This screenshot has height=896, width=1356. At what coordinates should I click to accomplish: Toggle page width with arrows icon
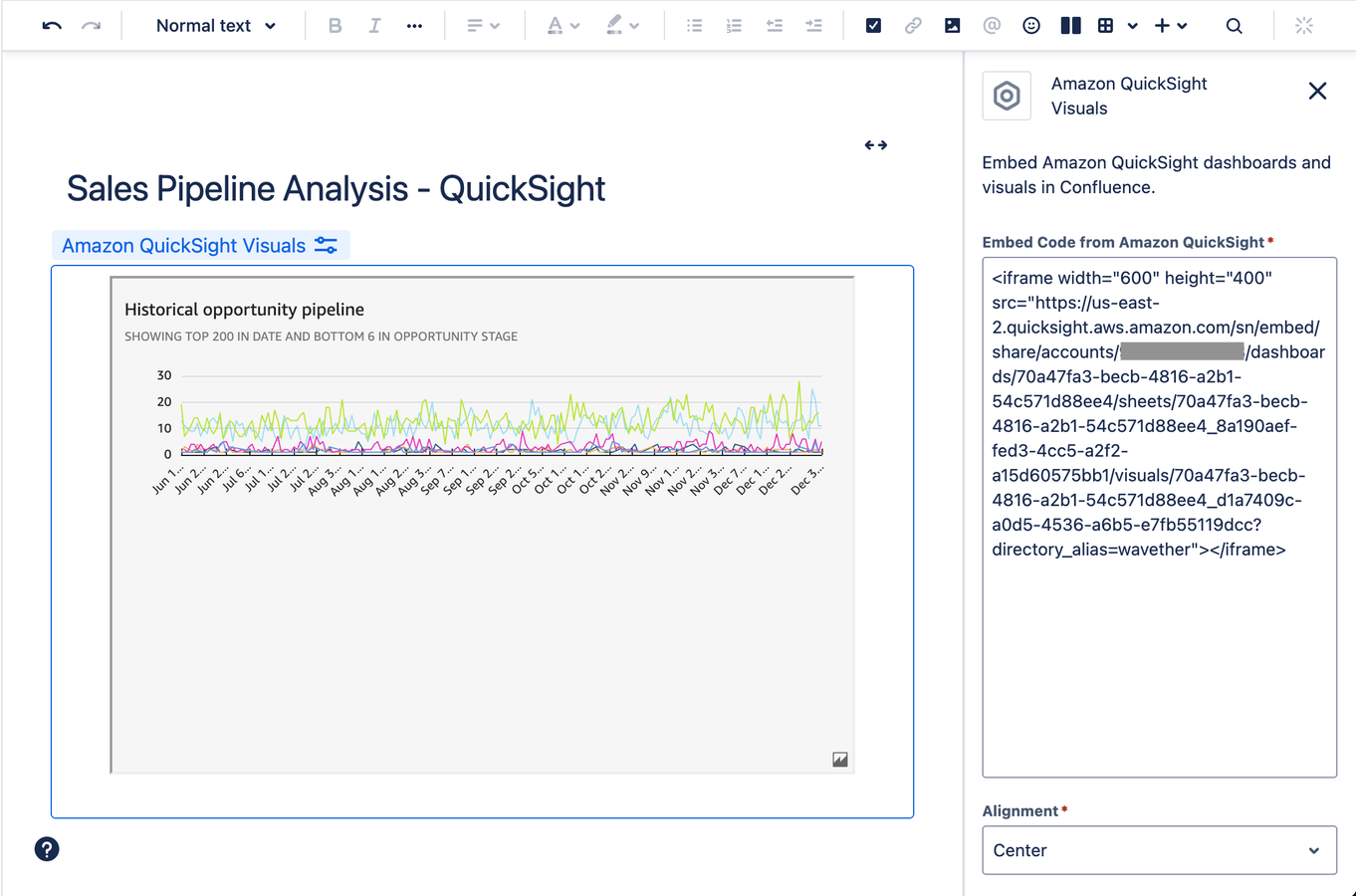tap(876, 145)
